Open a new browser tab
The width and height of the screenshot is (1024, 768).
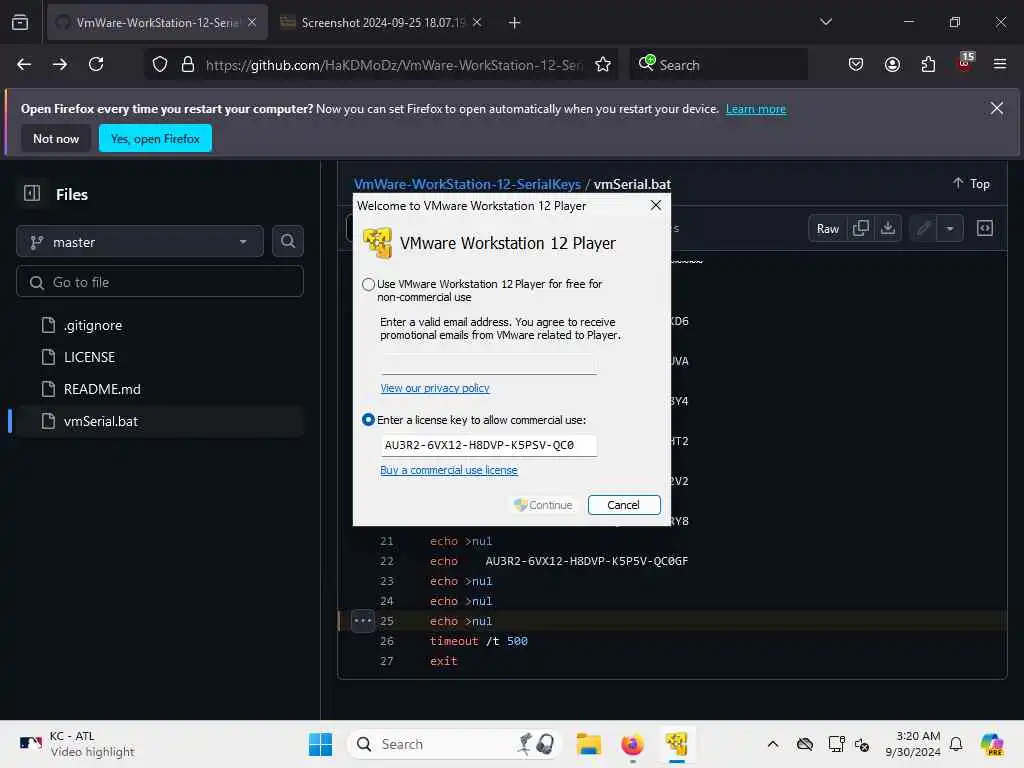(515, 23)
